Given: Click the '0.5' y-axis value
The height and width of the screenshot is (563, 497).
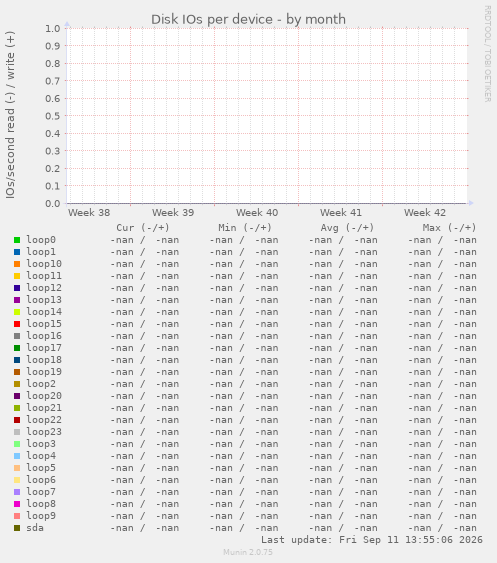Looking at the screenshot, I should [x=52, y=116].
